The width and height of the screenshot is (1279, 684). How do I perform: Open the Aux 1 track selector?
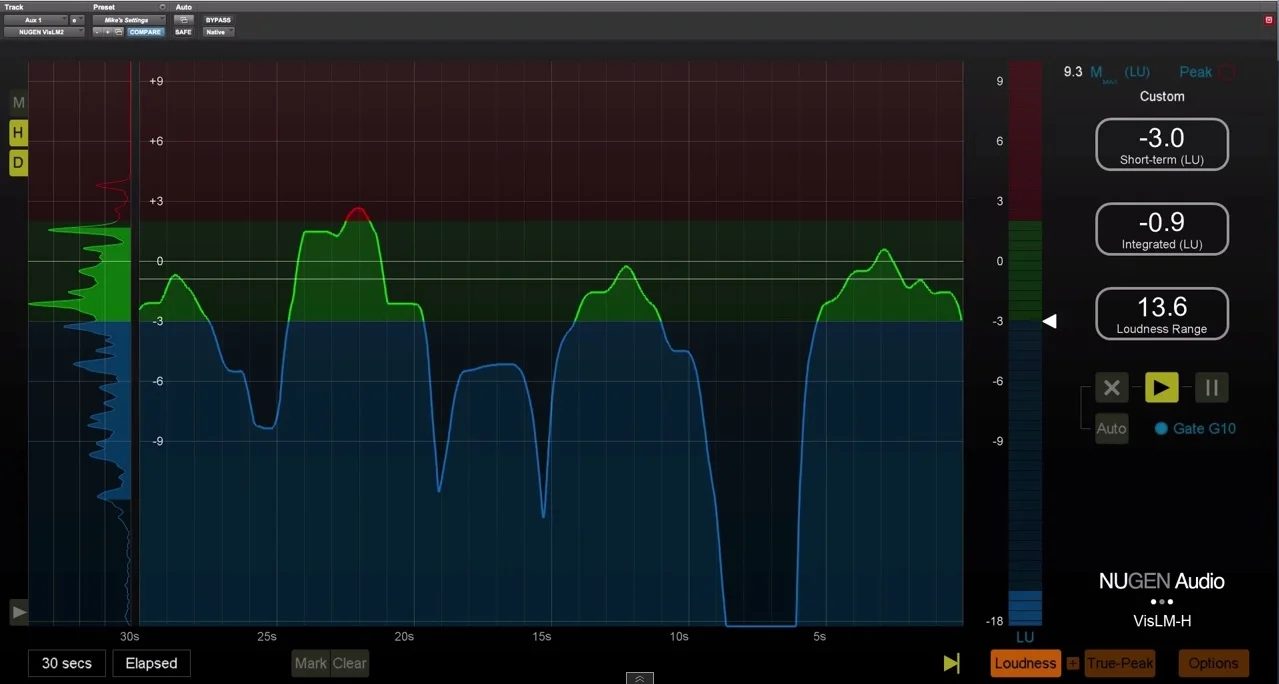pos(37,19)
